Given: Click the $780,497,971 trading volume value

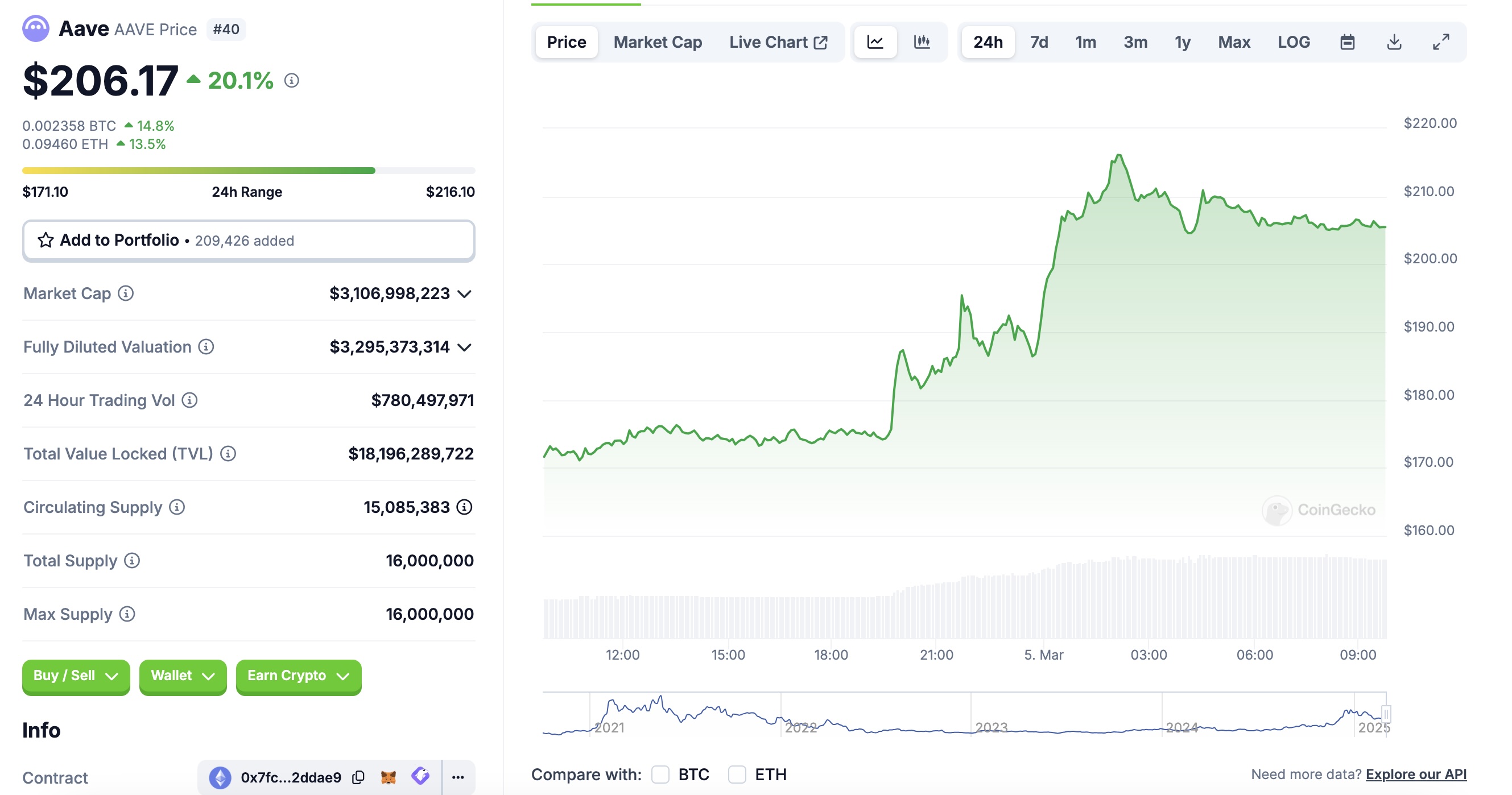Looking at the screenshot, I should [x=422, y=400].
